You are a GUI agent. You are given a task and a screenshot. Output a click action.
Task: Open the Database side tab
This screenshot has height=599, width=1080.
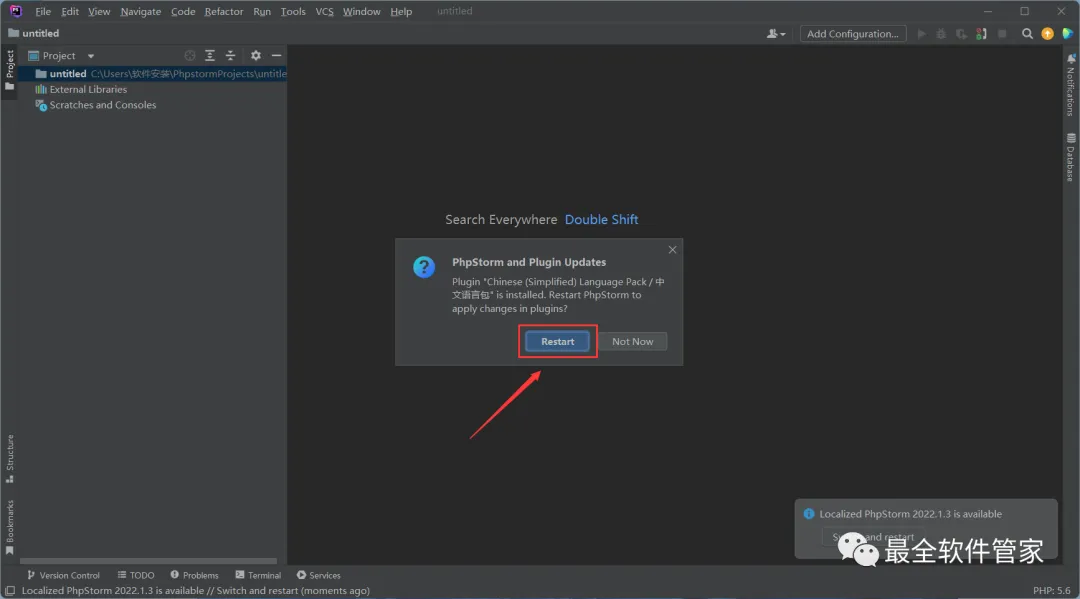tap(1070, 157)
